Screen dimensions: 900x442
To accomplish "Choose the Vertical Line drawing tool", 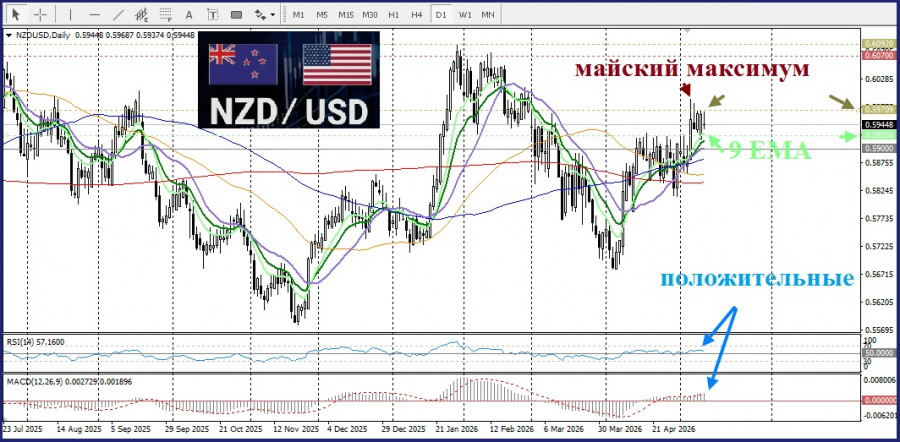I will click(x=71, y=14).
